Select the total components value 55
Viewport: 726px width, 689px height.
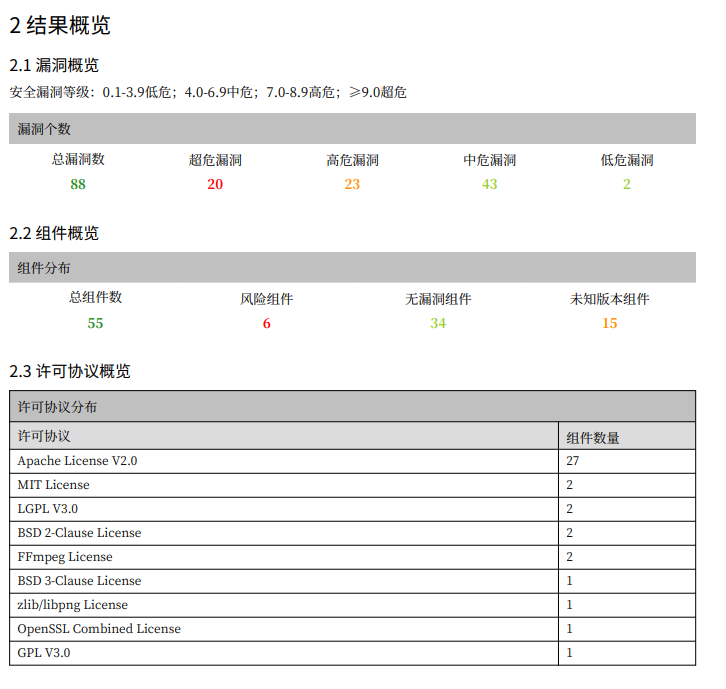[x=95, y=323]
